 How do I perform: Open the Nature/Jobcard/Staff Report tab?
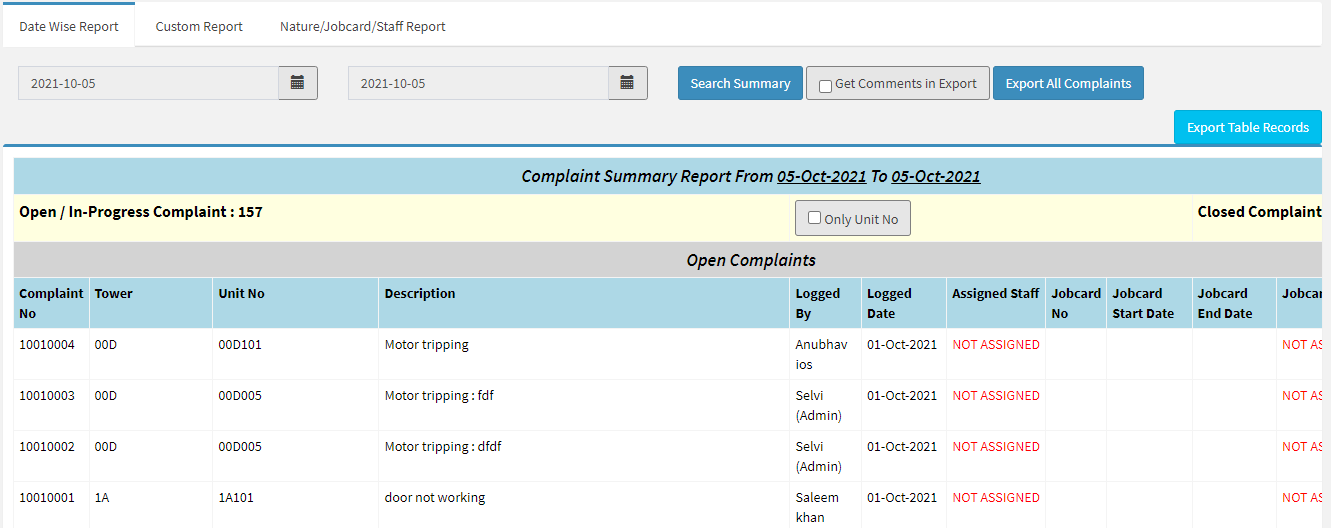362,26
